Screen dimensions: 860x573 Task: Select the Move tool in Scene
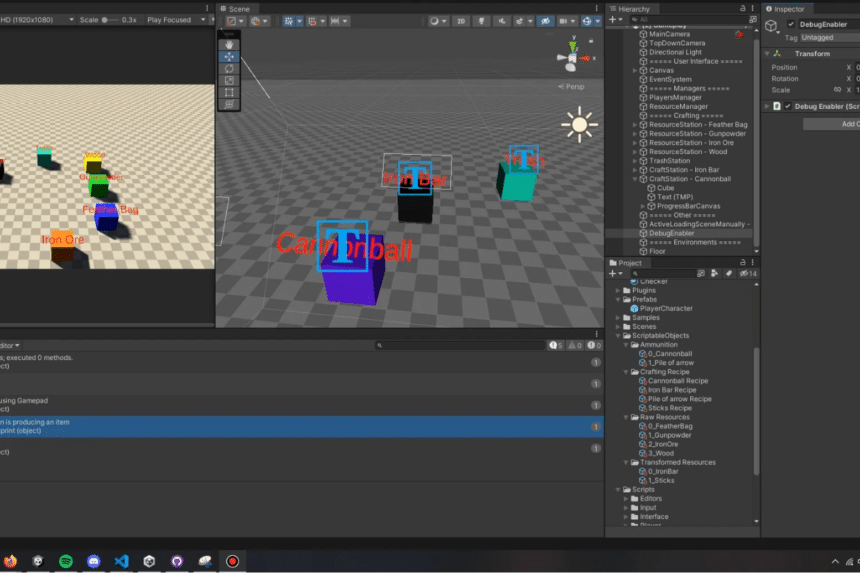coord(229,56)
